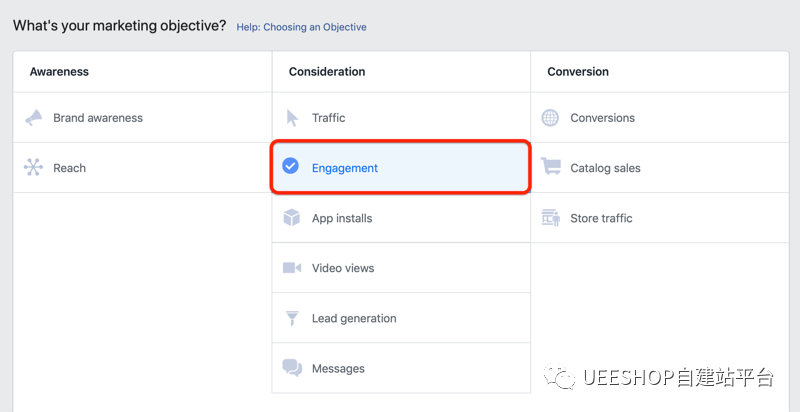
Task: Click the Messages chat bubble icon
Action: click(292, 368)
